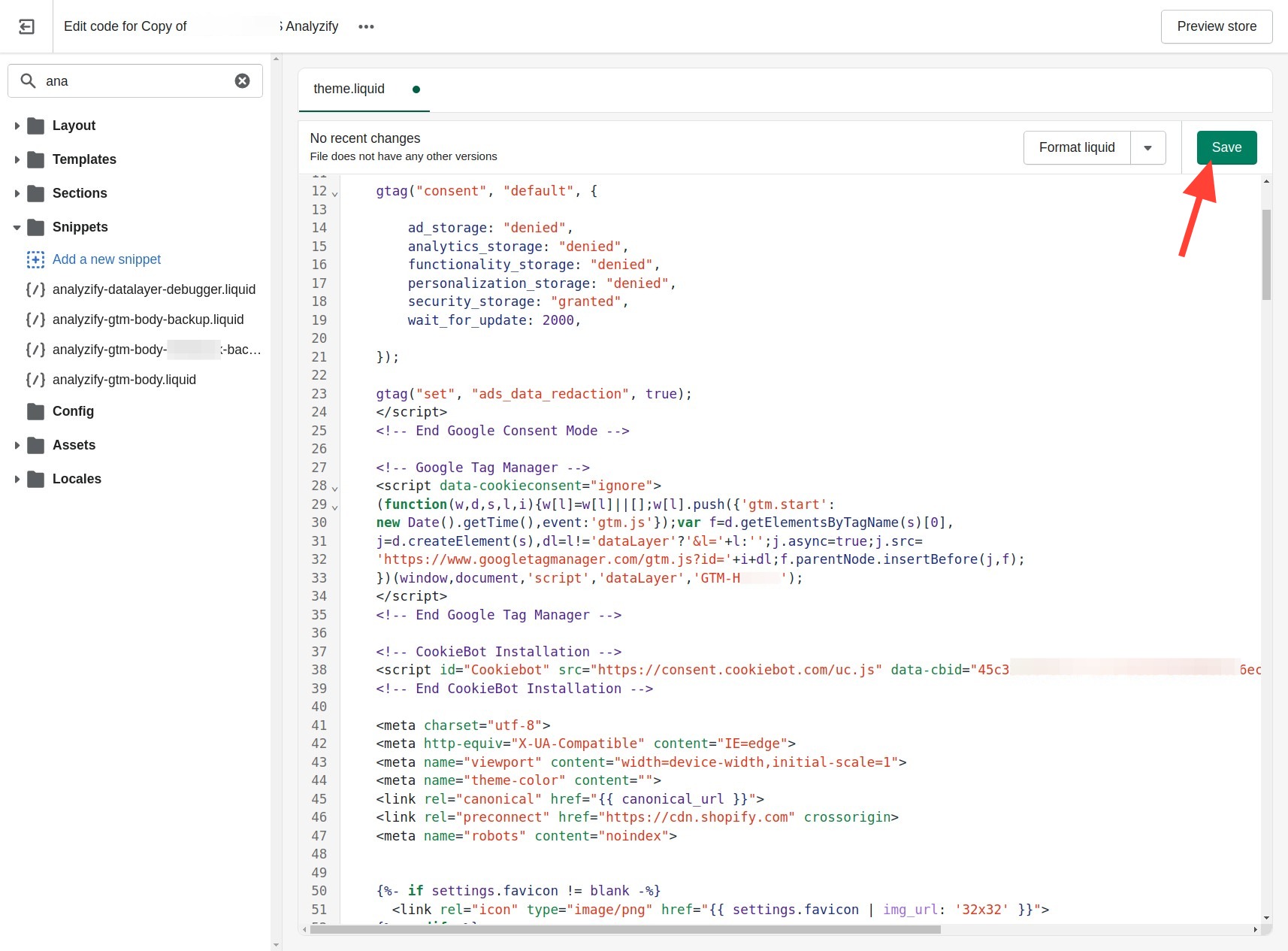Click the Snippets folder icon

pyautogui.click(x=35, y=227)
